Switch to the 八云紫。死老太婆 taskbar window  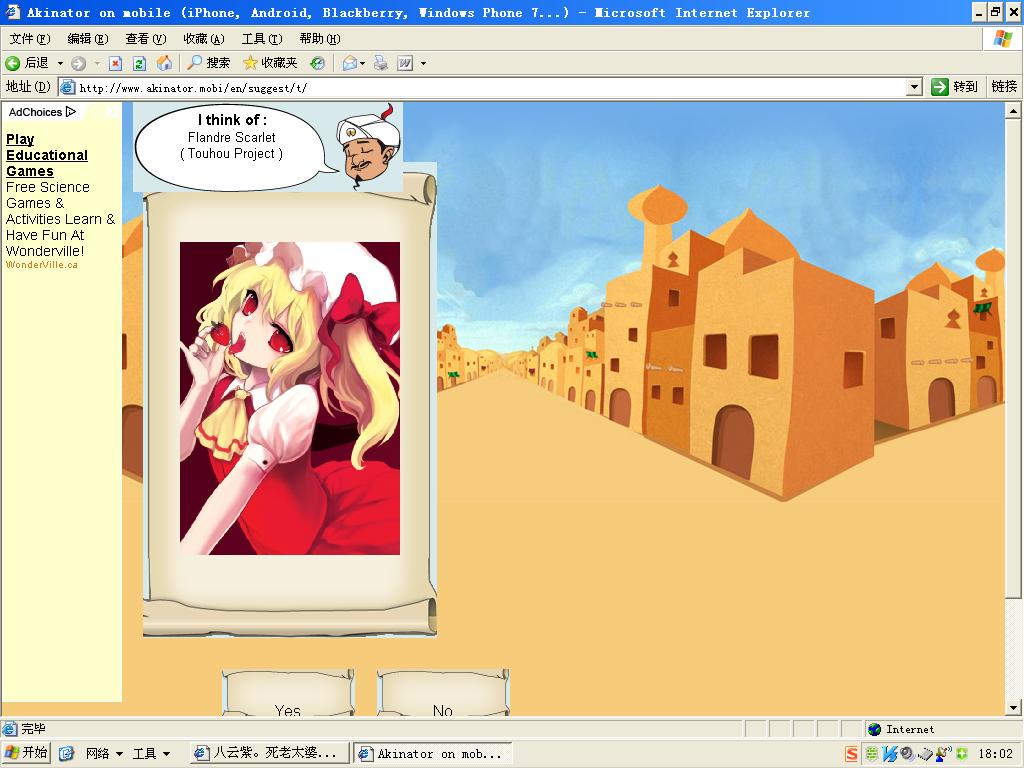269,754
